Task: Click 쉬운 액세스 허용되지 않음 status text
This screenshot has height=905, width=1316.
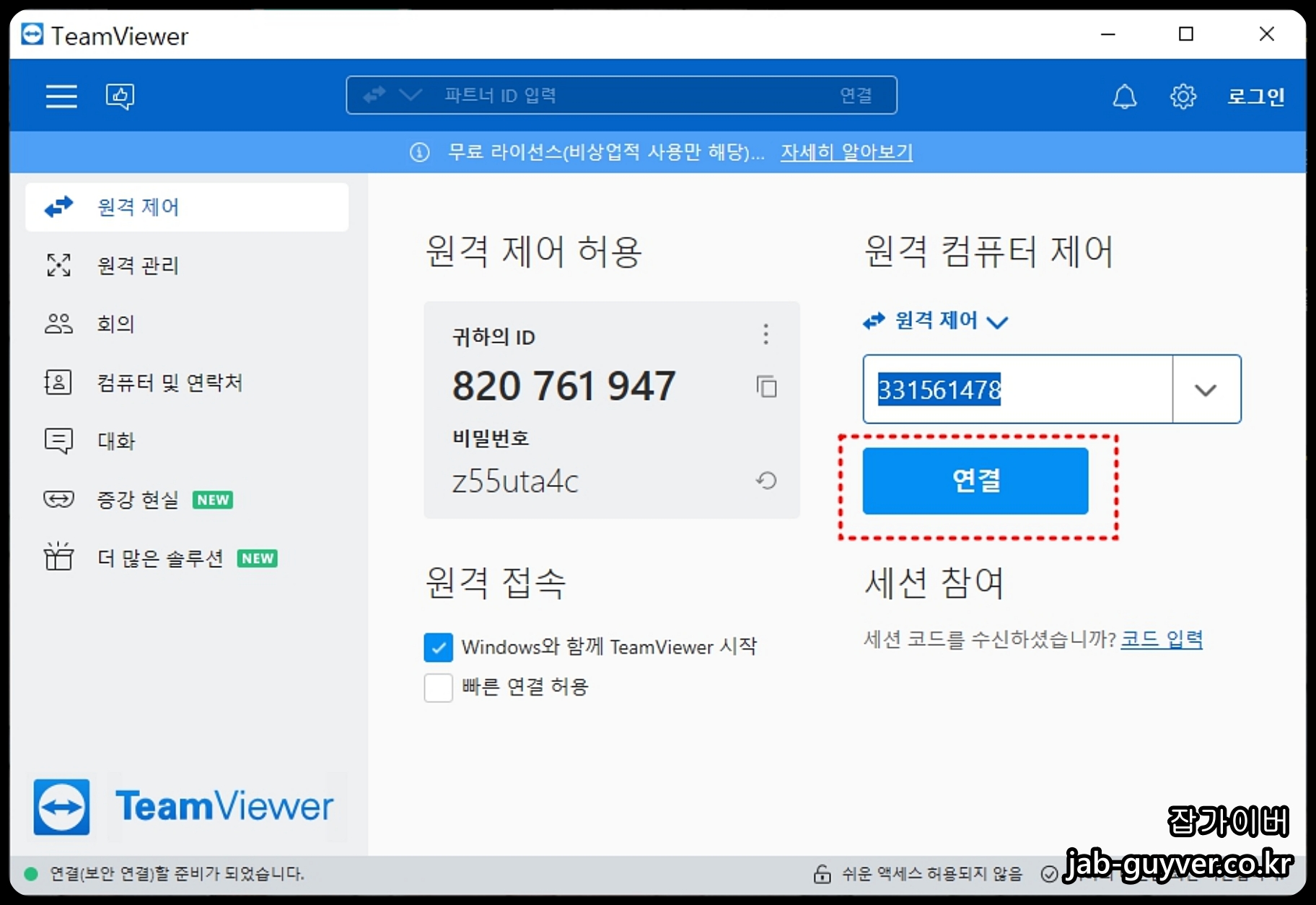Action: click(933, 874)
